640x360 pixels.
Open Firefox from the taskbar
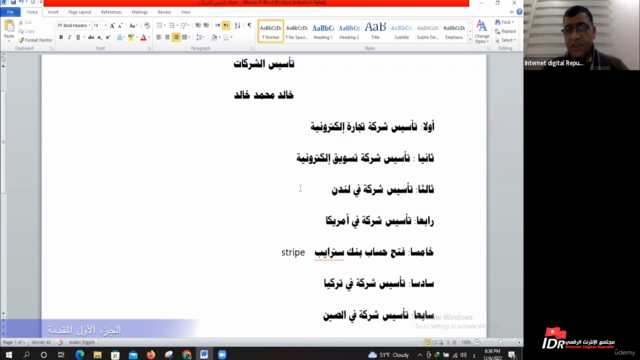tap(151, 355)
